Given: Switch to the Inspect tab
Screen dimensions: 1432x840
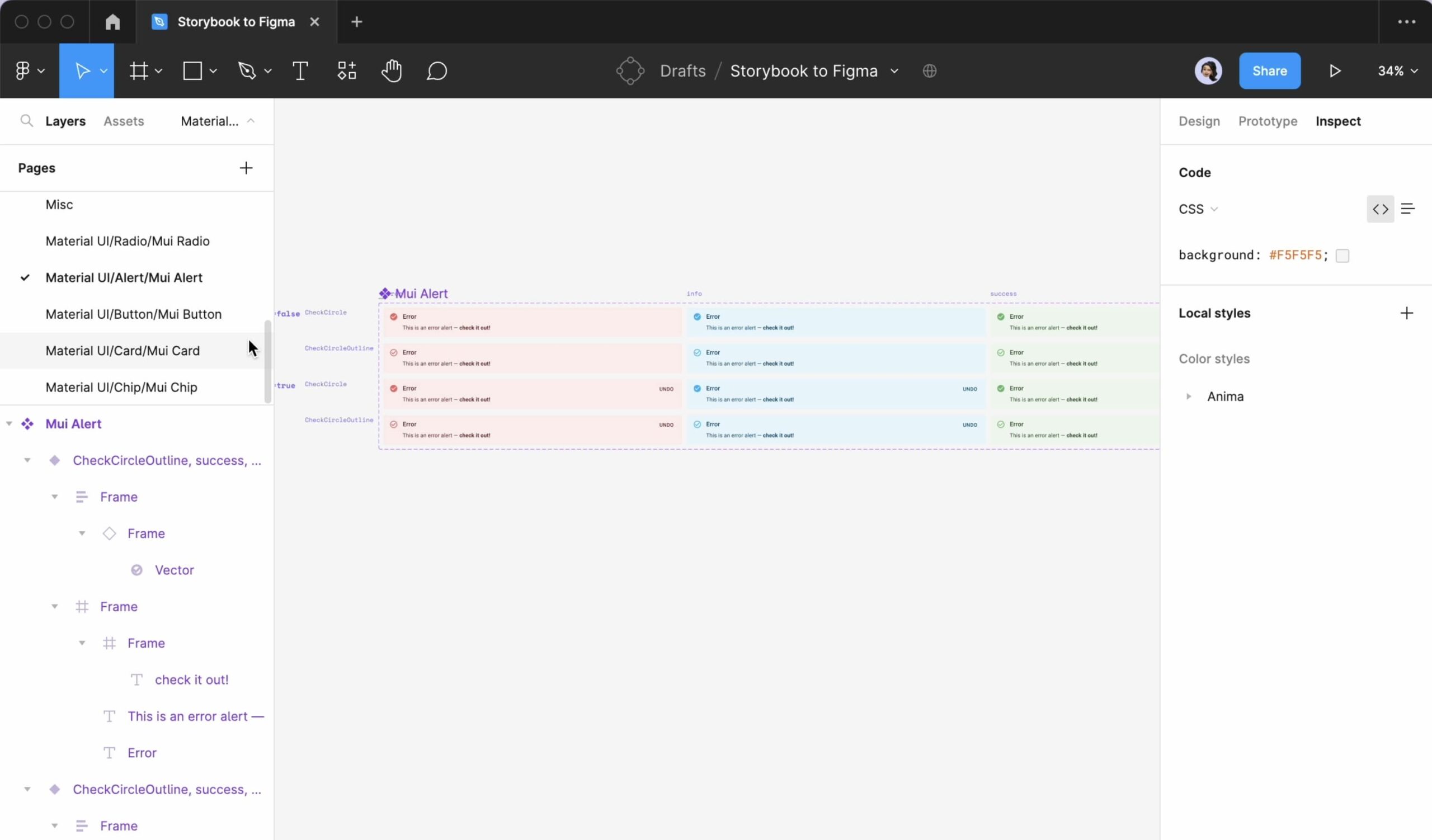Looking at the screenshot, I should click(x=1339, y=120).
